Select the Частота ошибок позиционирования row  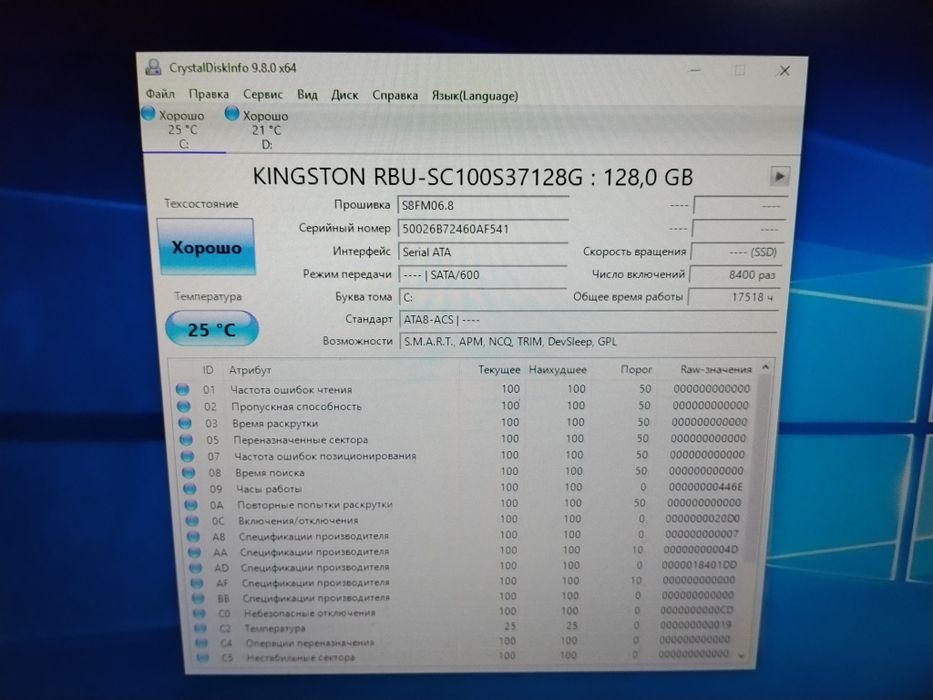tap(464, 455)
